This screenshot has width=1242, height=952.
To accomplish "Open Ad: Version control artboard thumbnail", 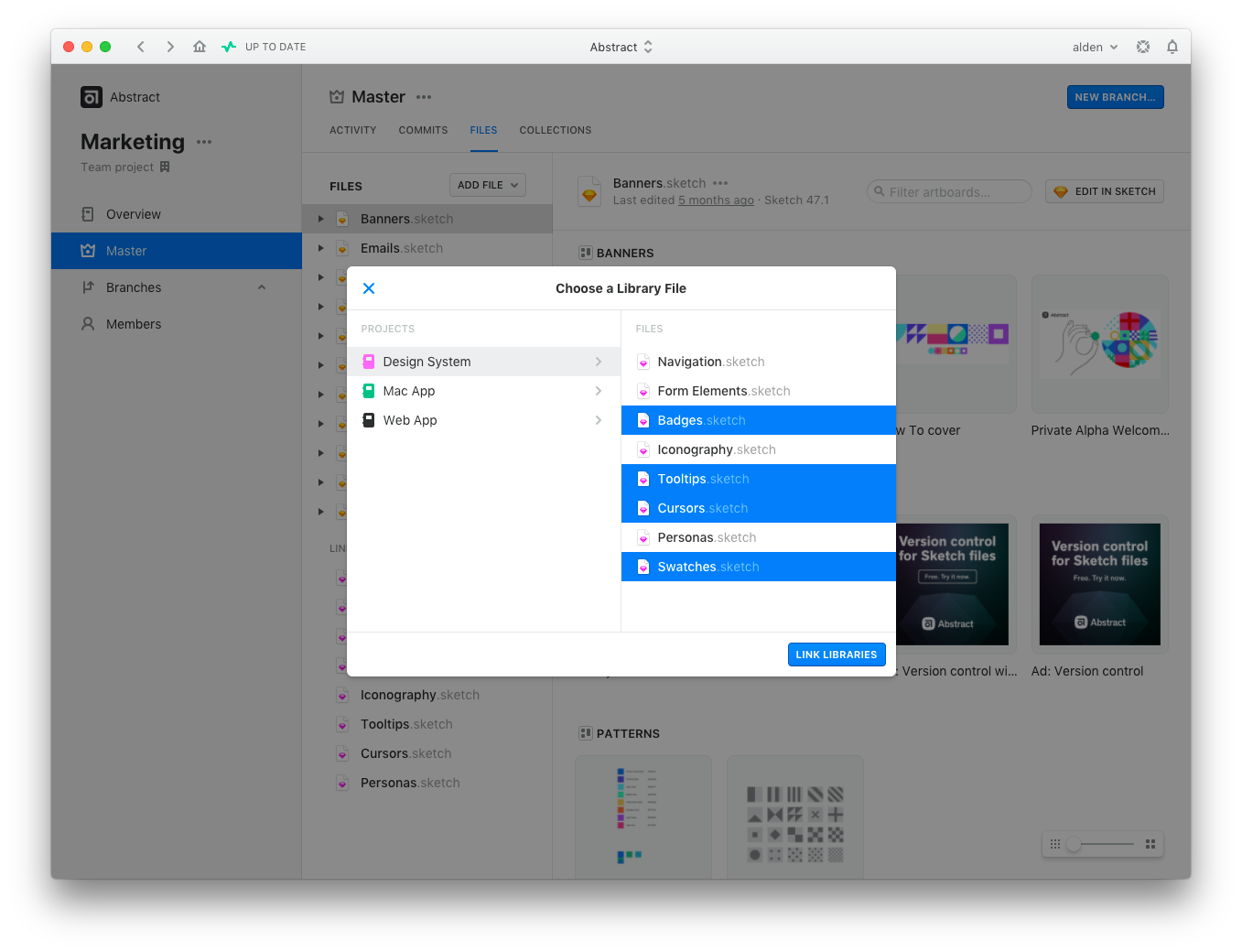I will click(x=1100, y=584).
